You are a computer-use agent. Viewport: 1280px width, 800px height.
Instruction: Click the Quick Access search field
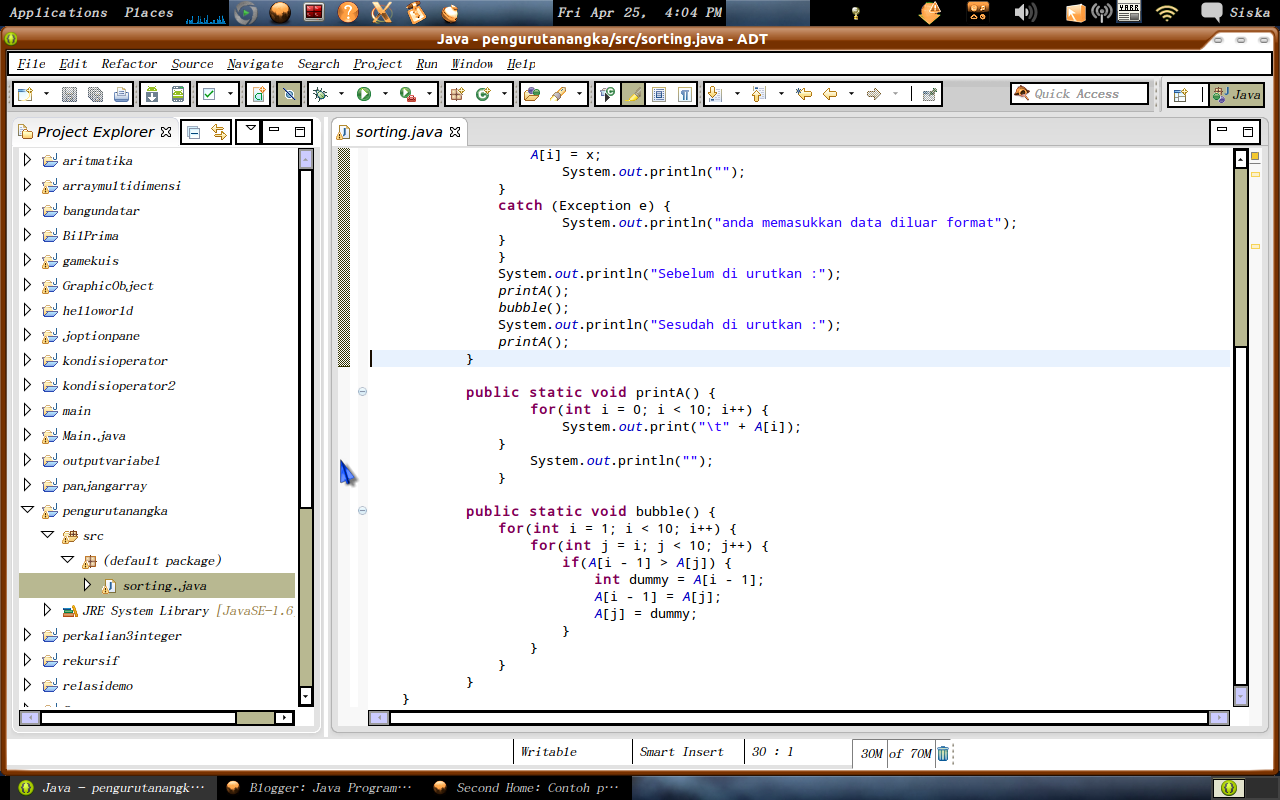(x=1079, y=93)
